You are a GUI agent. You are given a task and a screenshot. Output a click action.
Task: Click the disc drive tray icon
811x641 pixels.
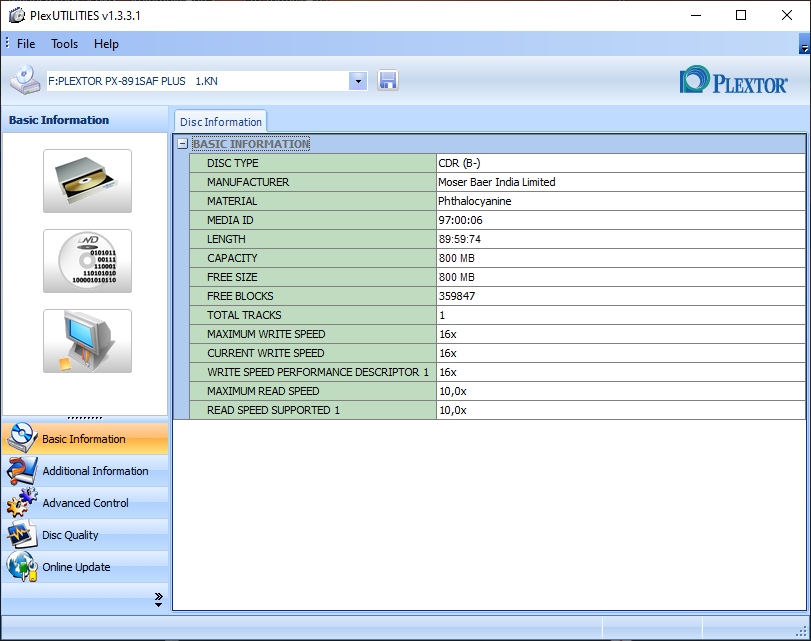pos(87,181)
